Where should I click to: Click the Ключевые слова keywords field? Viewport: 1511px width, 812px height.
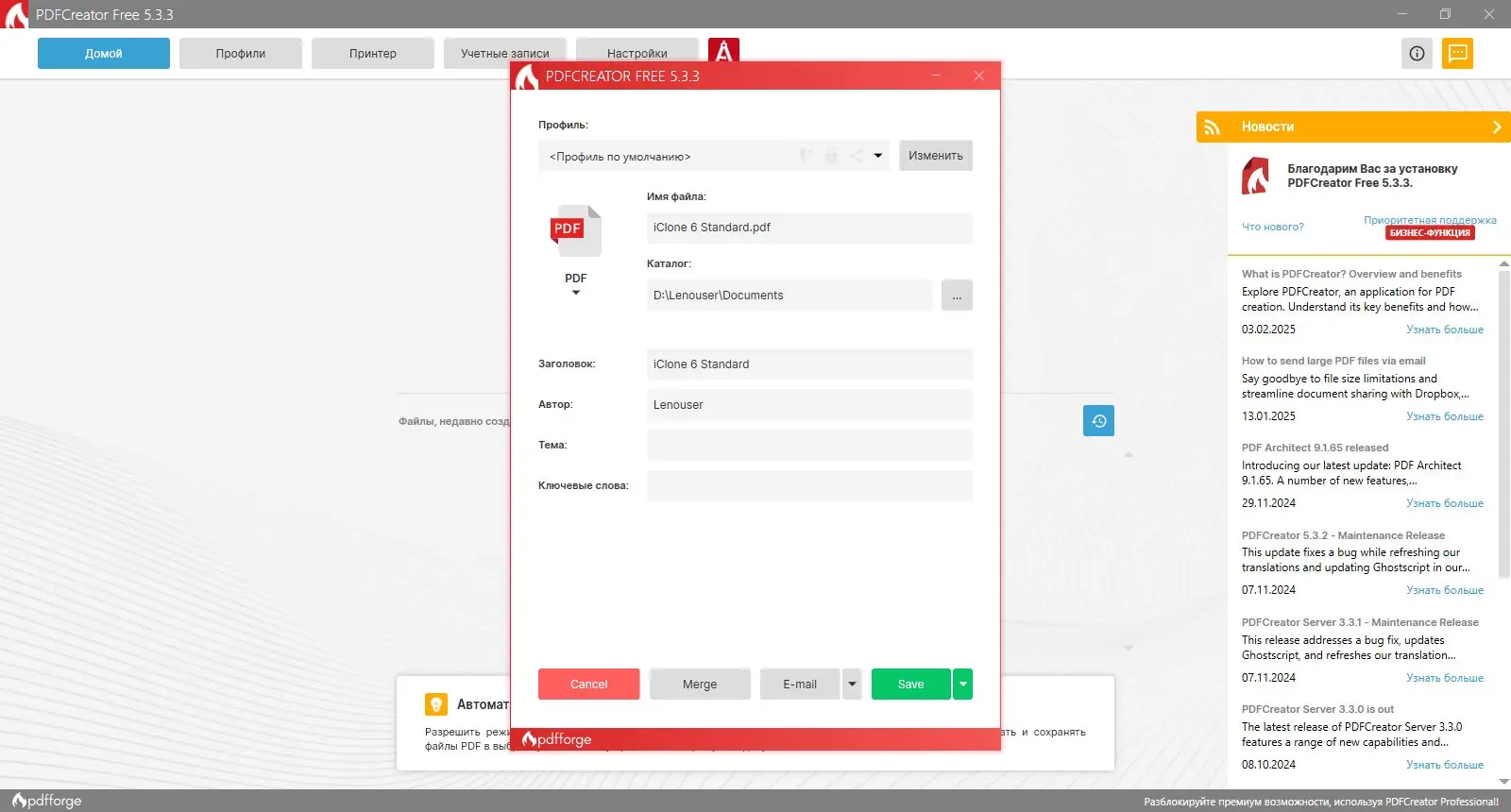[x=809, y=486]
